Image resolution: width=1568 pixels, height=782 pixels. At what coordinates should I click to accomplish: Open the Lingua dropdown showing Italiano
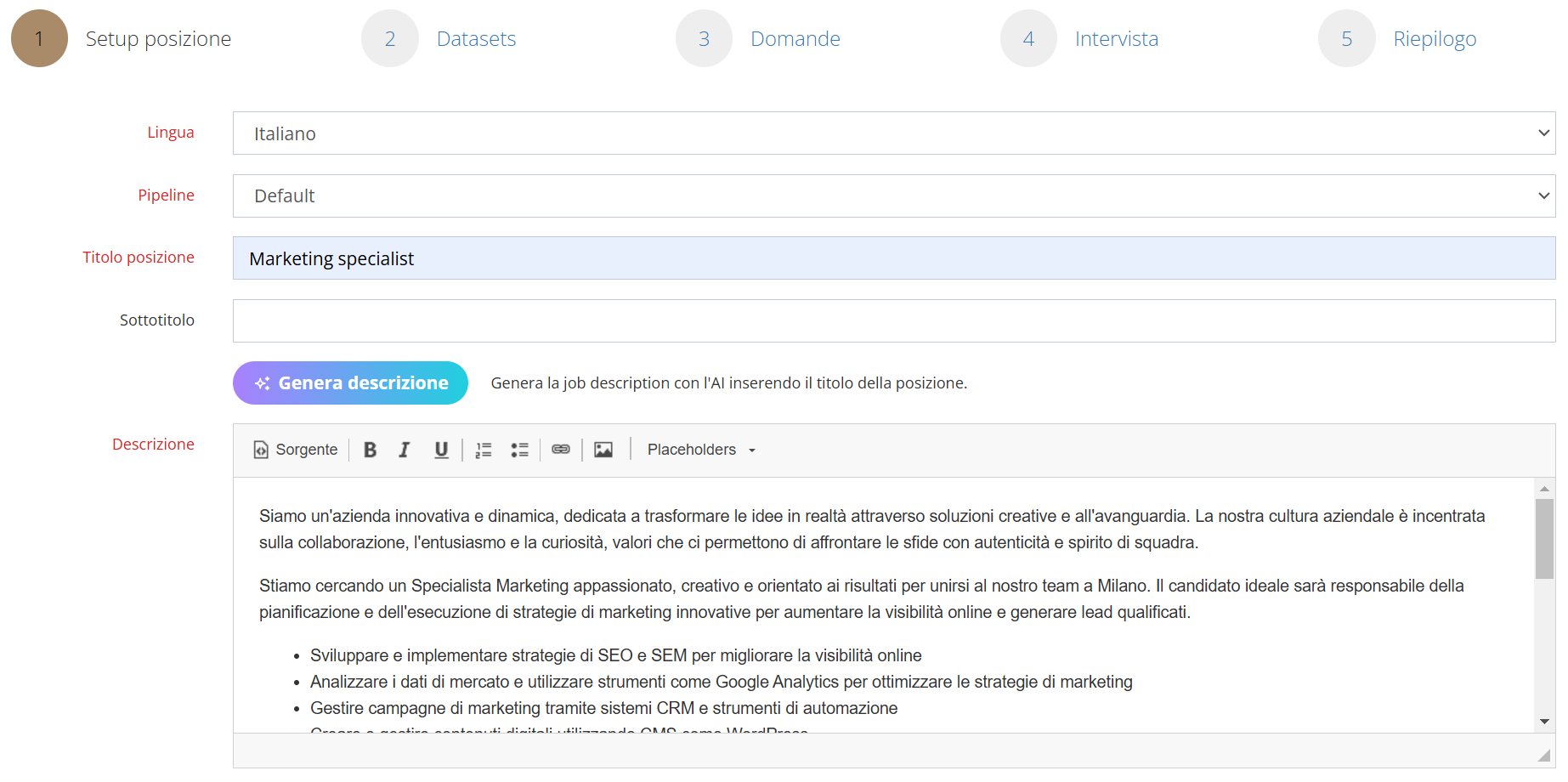click(x=894, y=133)
